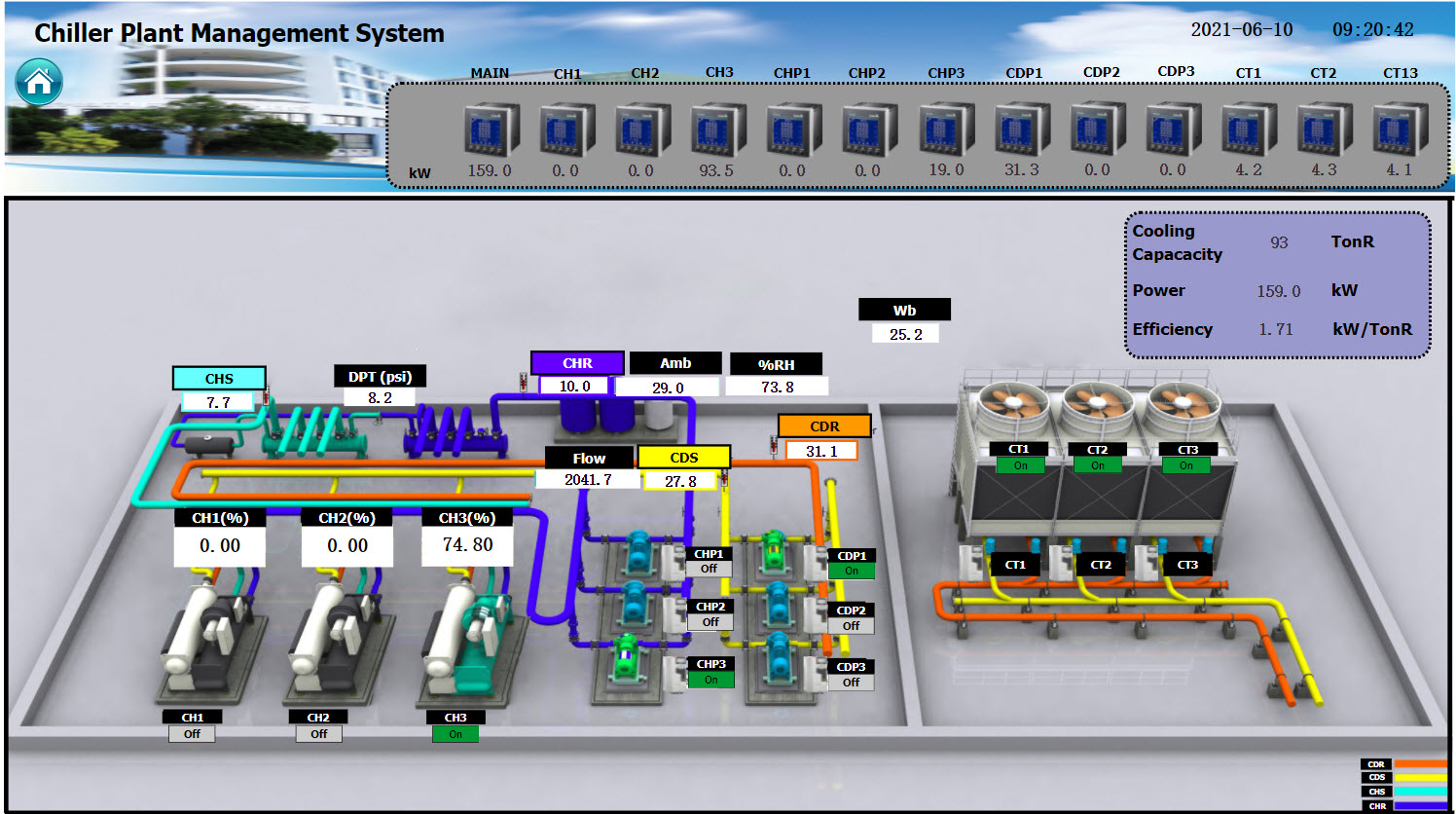Click the CDR label button
The width and height of the screenshot is (1456, 814).
pos(823,426)
